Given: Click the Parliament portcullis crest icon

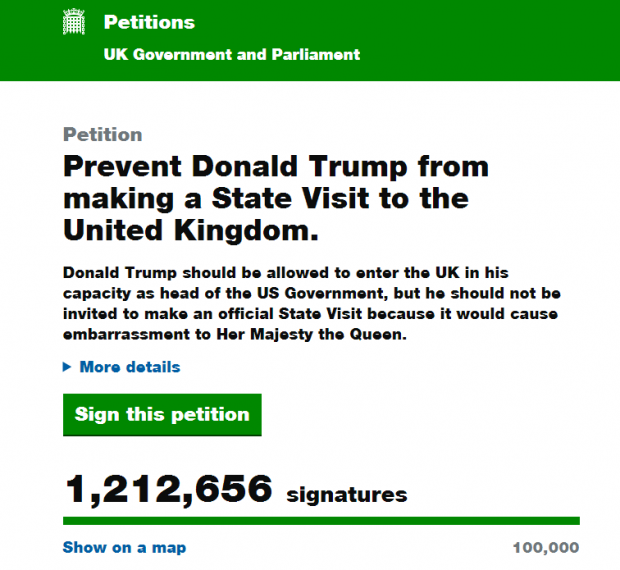Looking at the screenshot, I should pos(74,22).
